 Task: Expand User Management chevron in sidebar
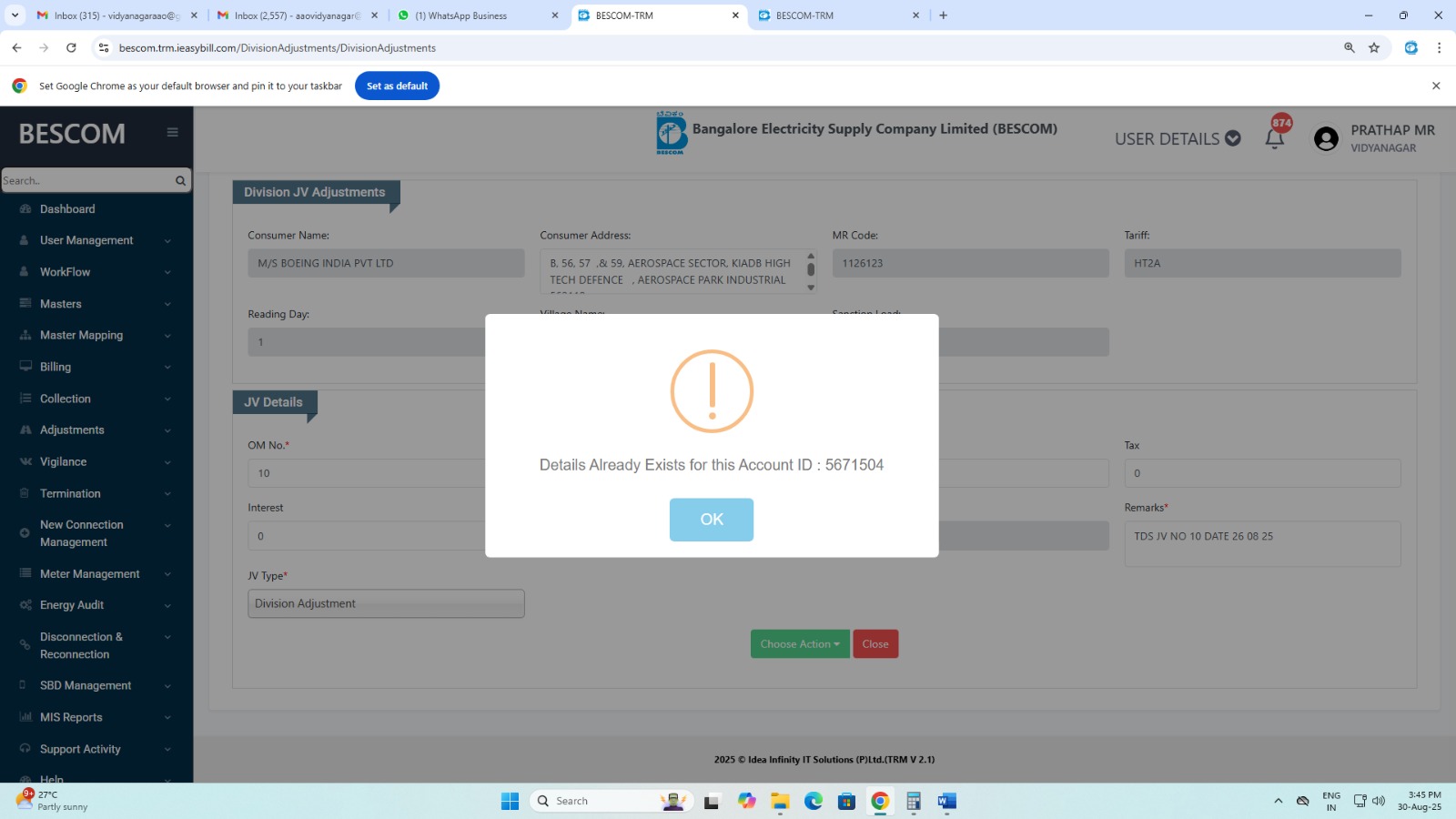pos(167,241)
